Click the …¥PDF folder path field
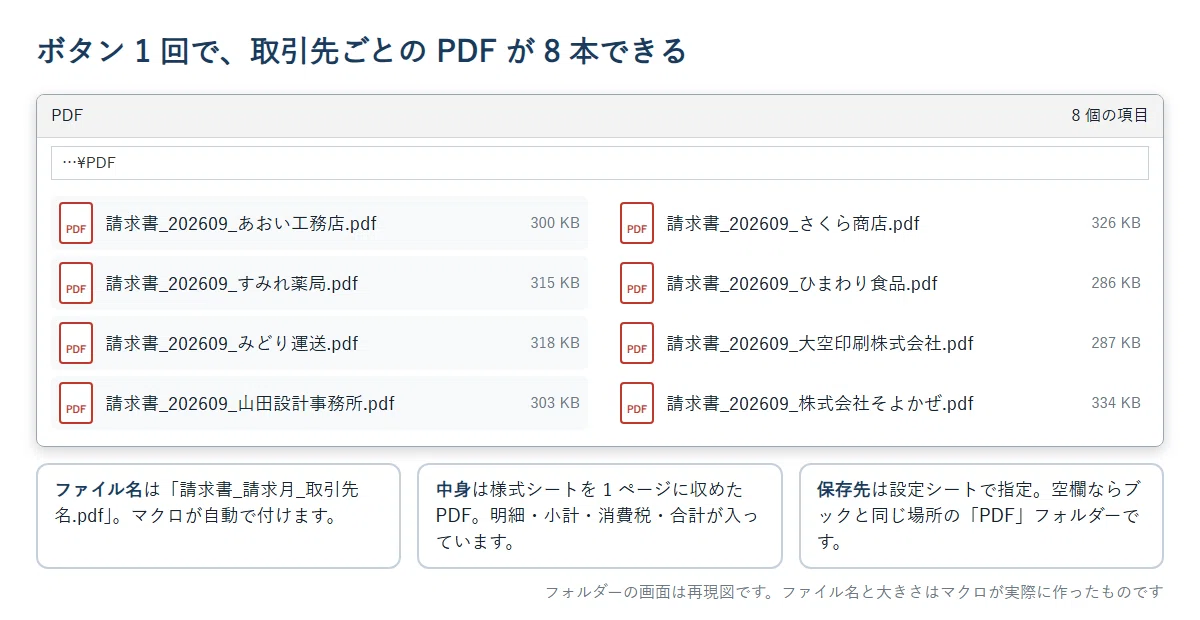 point(600,163)
